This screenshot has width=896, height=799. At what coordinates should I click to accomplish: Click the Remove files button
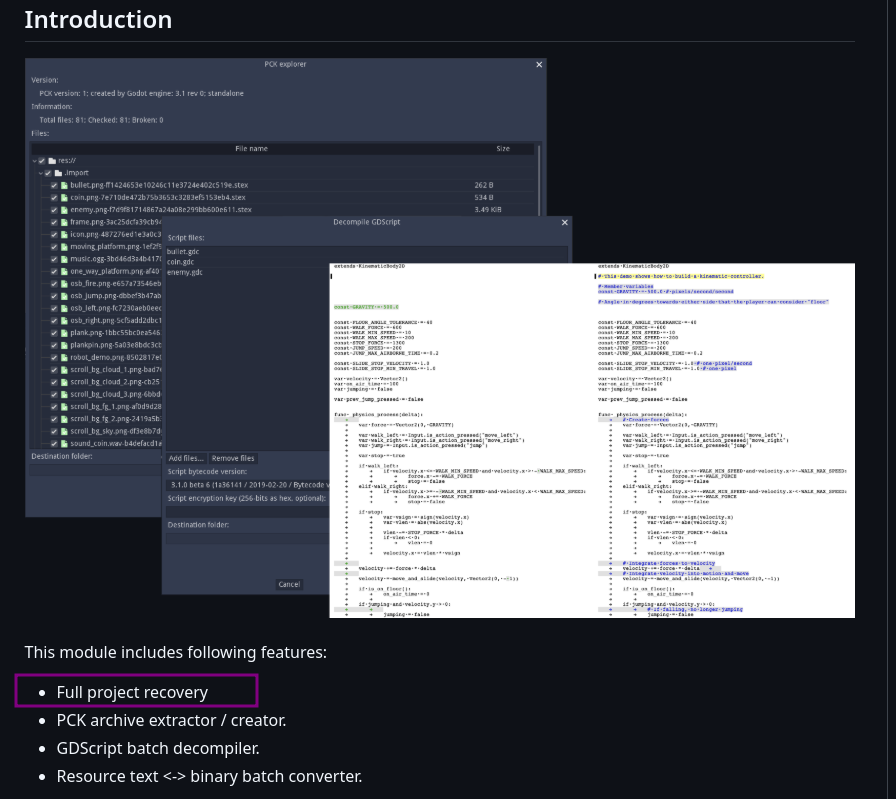[233, 458]
